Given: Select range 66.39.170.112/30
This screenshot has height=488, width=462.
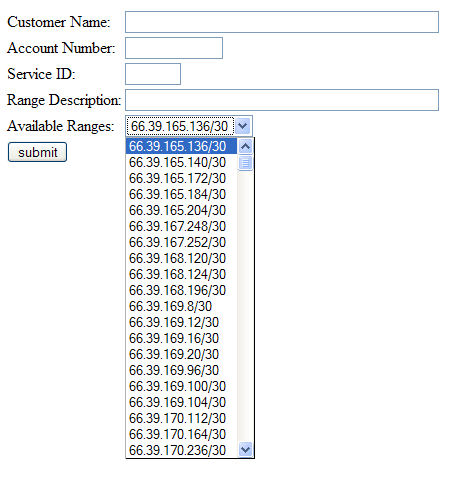Looking at the screenshot, I should pos(181,418).
